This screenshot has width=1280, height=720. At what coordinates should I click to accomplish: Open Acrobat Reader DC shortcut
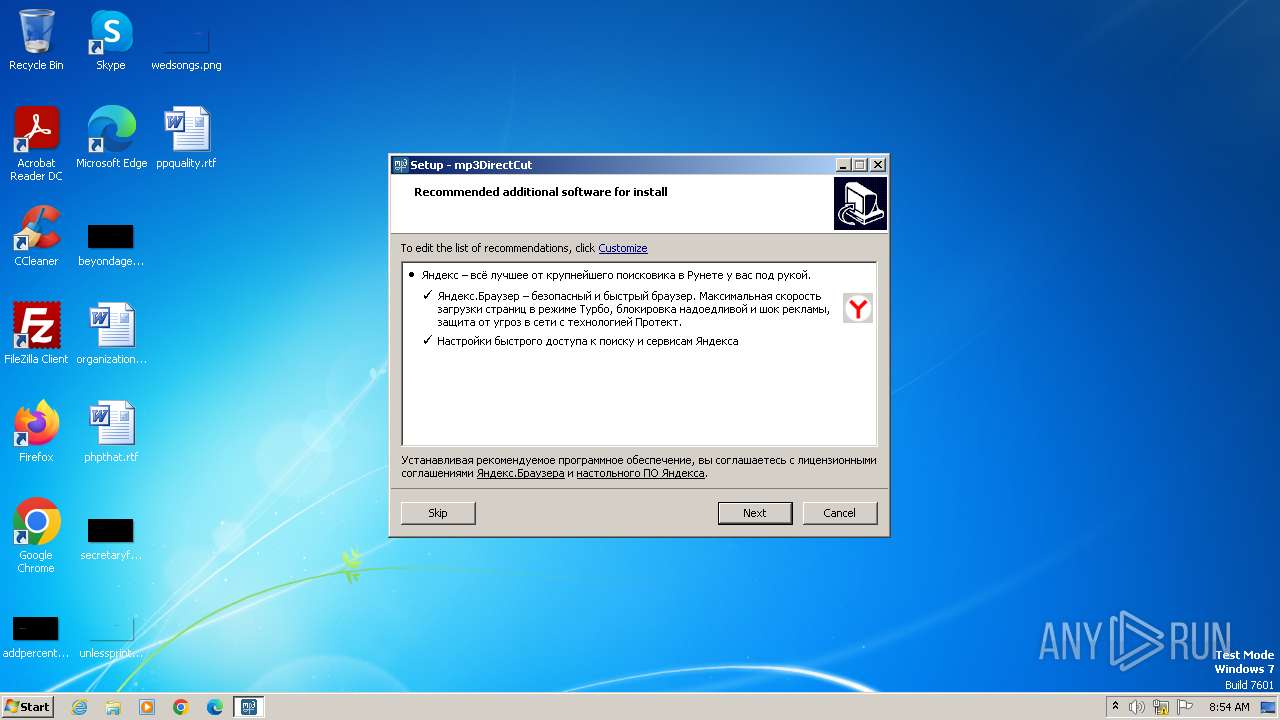(36, 144)
